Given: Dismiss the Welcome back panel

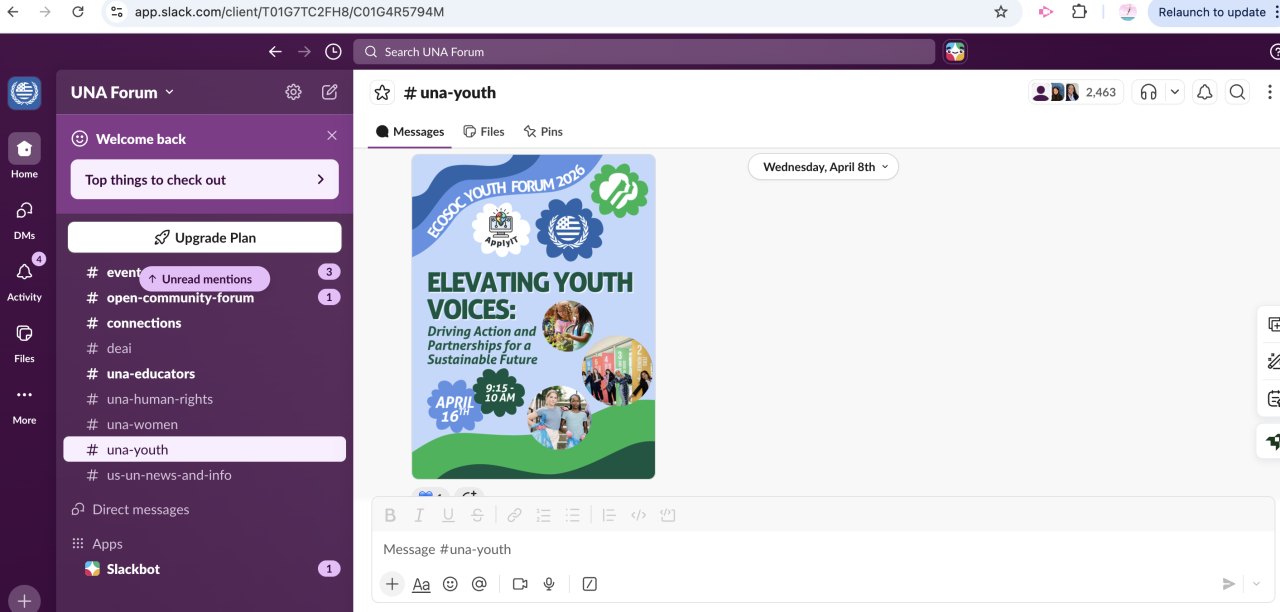Looking at the screenshot, I should 332,136.
